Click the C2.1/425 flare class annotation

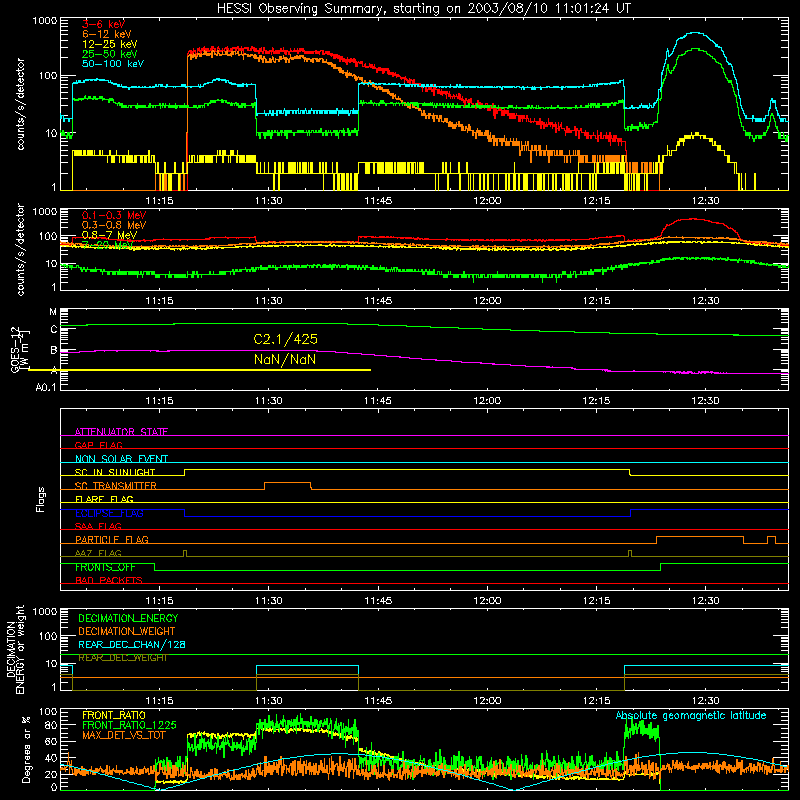pos(286,339)
